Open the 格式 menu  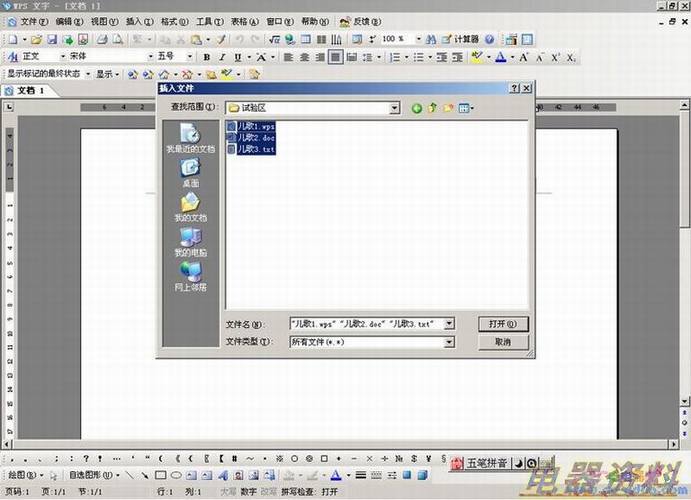click(175, 21)
